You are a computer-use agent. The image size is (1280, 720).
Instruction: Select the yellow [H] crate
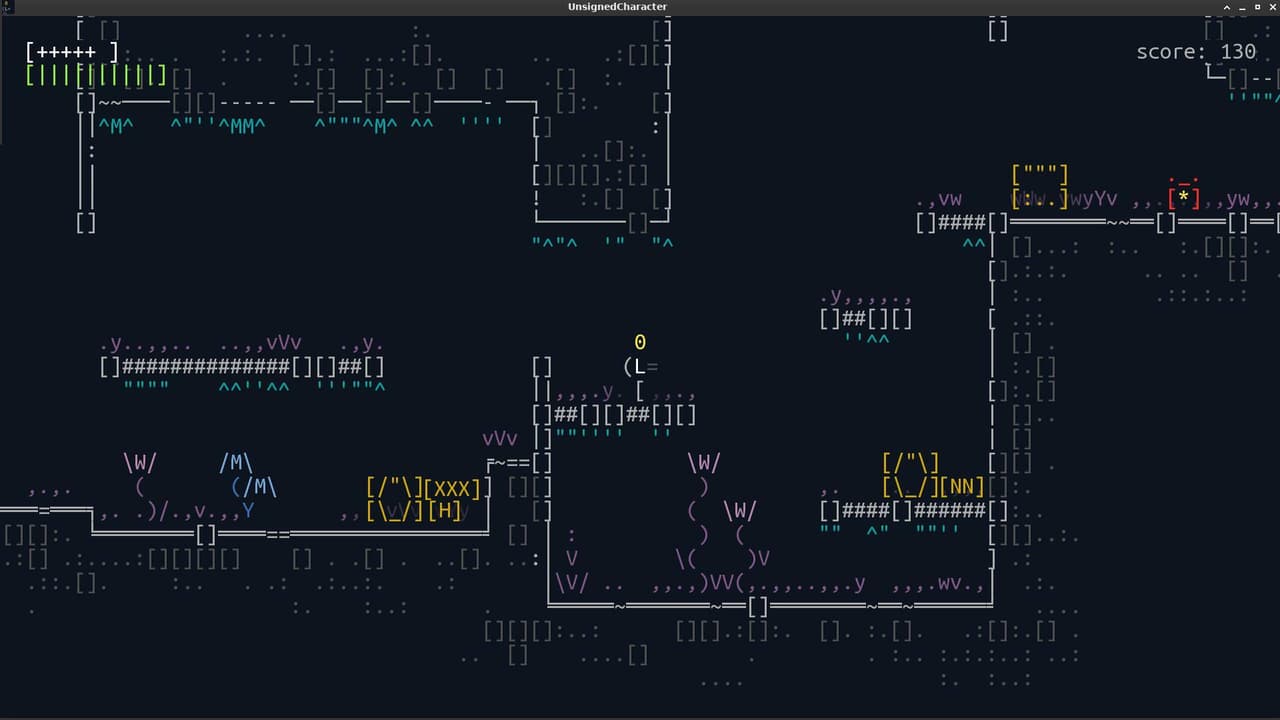(x=444, y=511)
